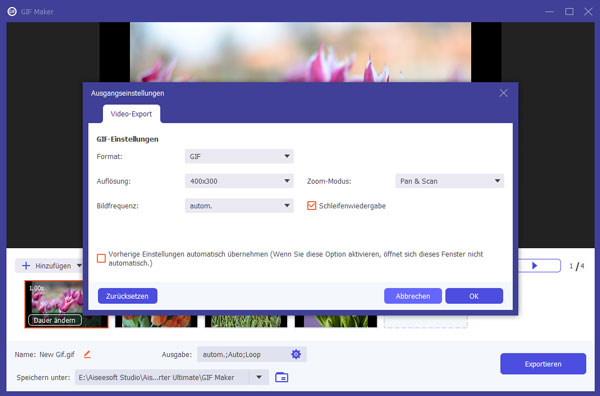600x396 pixels.
Task: Click the Exportieren button
Action: [543, 364]
